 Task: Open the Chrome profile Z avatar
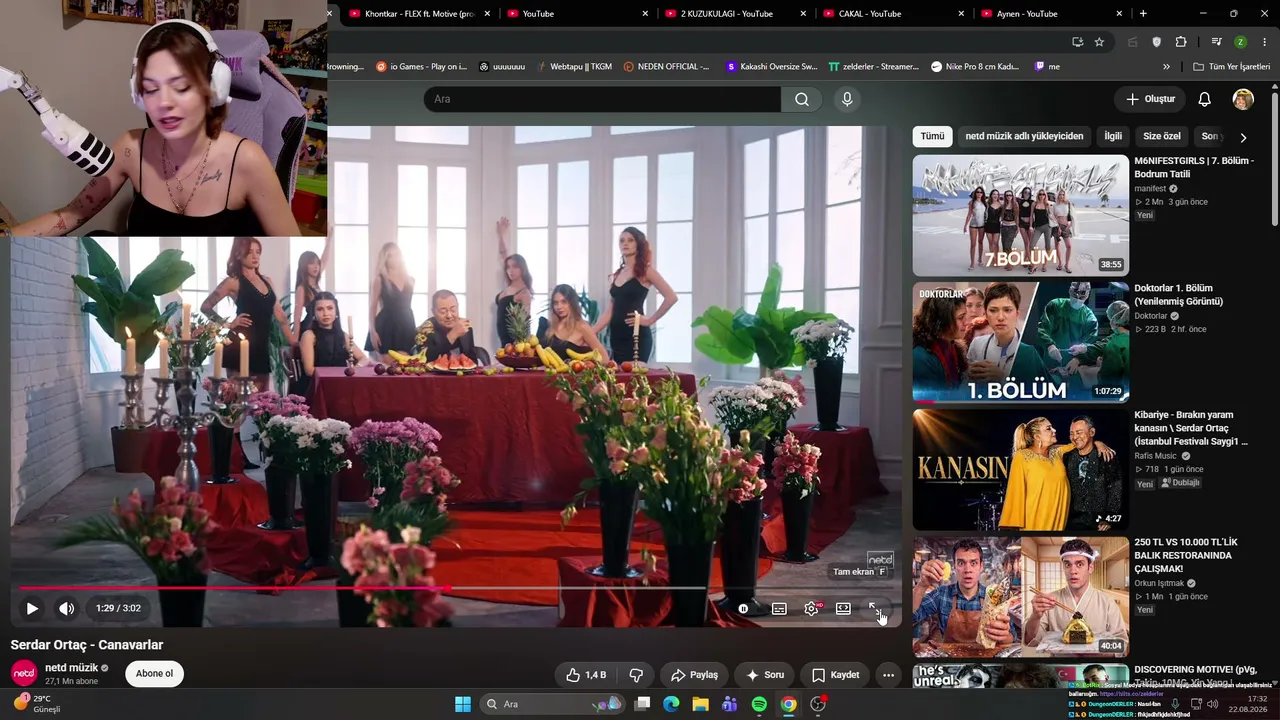coord(1240,42)
